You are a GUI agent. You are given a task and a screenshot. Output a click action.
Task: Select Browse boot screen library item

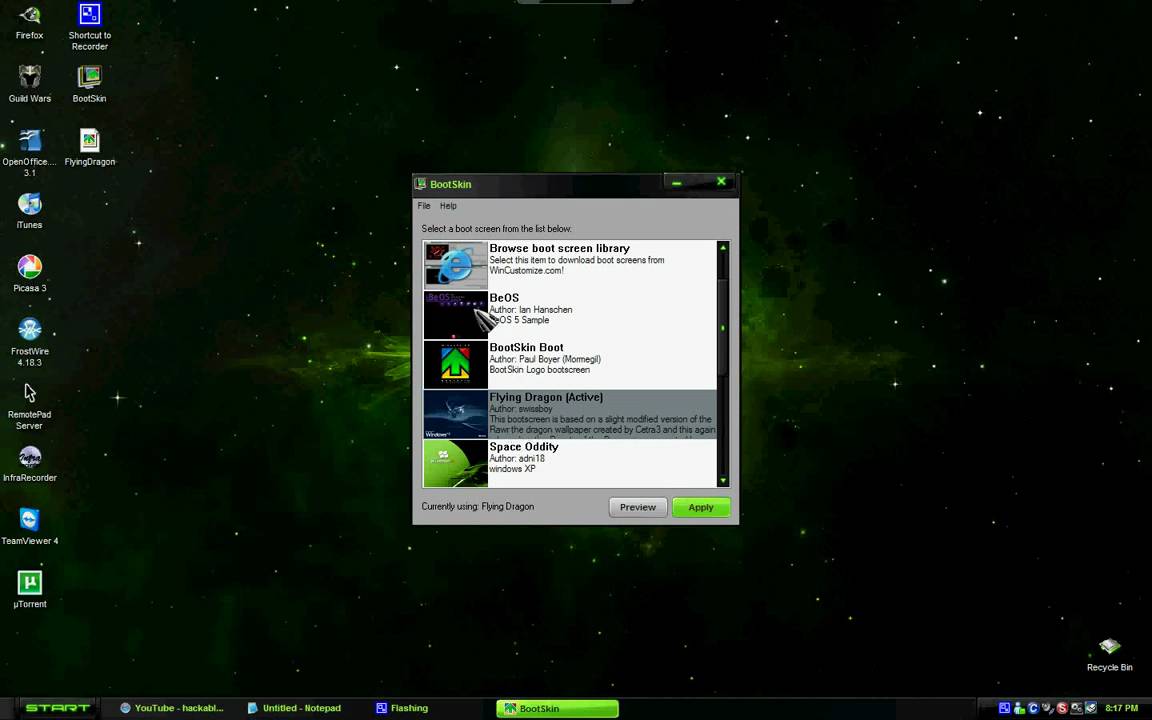click(569, 265)
